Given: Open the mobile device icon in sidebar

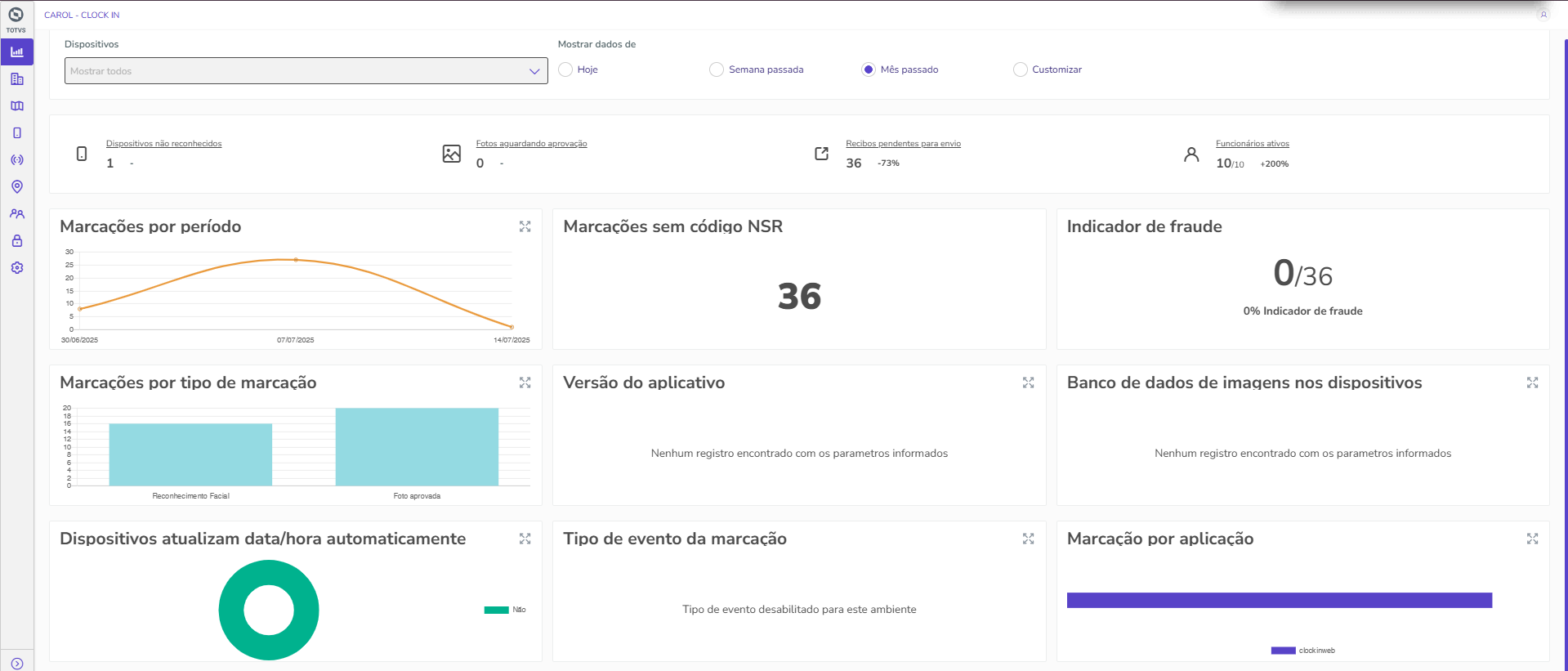Looking at the screenshot, I should 17,133.
